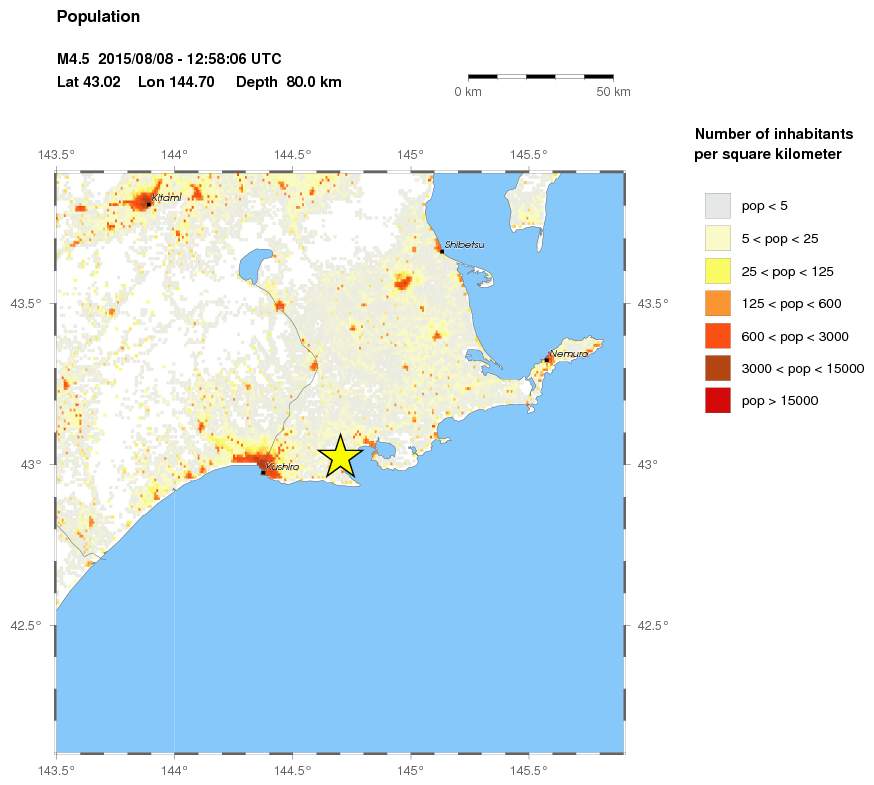Viewport: 874px width, 785px height.
Task: Click the Kitami city square marker
Action: (148, 203)
